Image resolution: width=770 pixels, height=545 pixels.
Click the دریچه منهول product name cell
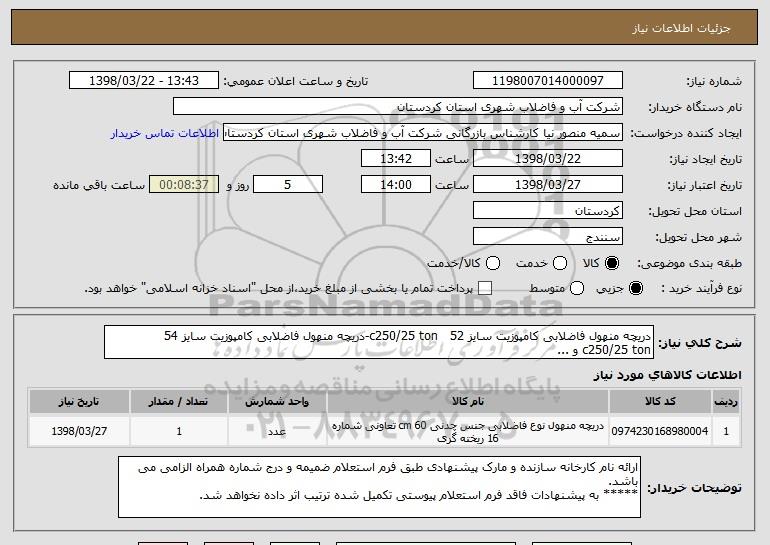(x=468, y=431)
